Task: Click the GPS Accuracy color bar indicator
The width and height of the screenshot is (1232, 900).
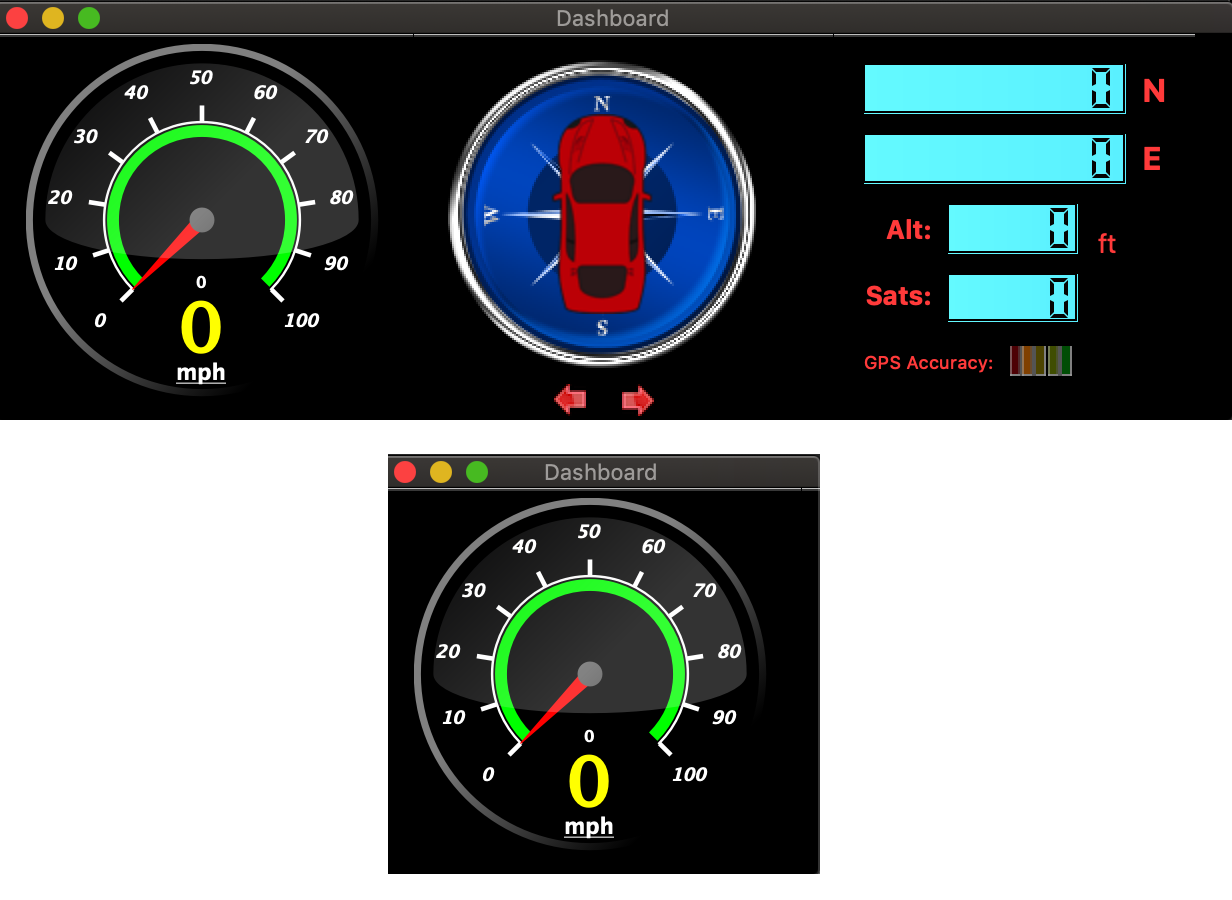Action: (1040, 361)
